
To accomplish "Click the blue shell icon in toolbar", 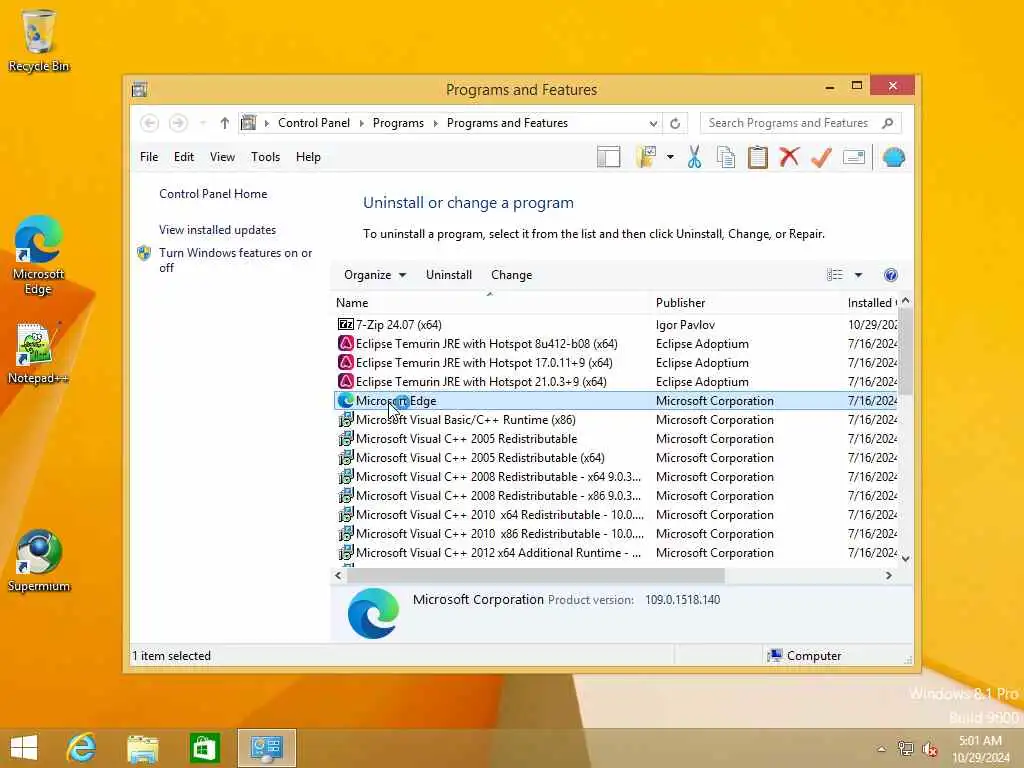I will click(x=893, y=157).
